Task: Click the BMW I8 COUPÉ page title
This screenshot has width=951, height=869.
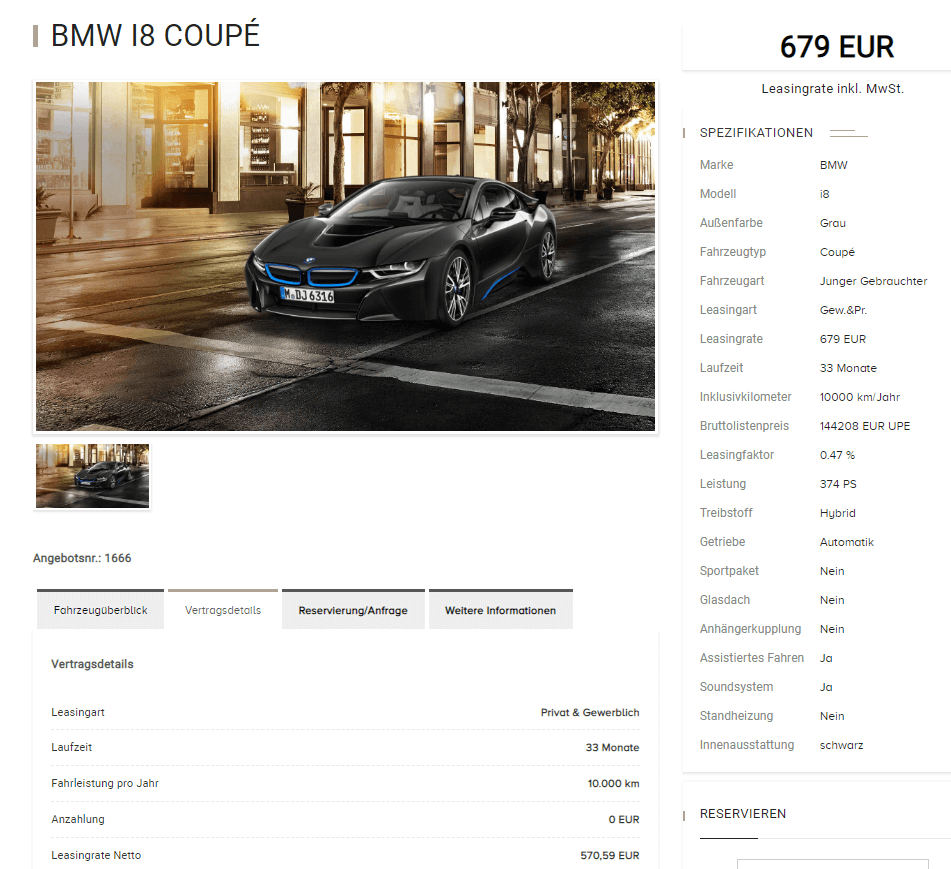Action: coord(155,35)
